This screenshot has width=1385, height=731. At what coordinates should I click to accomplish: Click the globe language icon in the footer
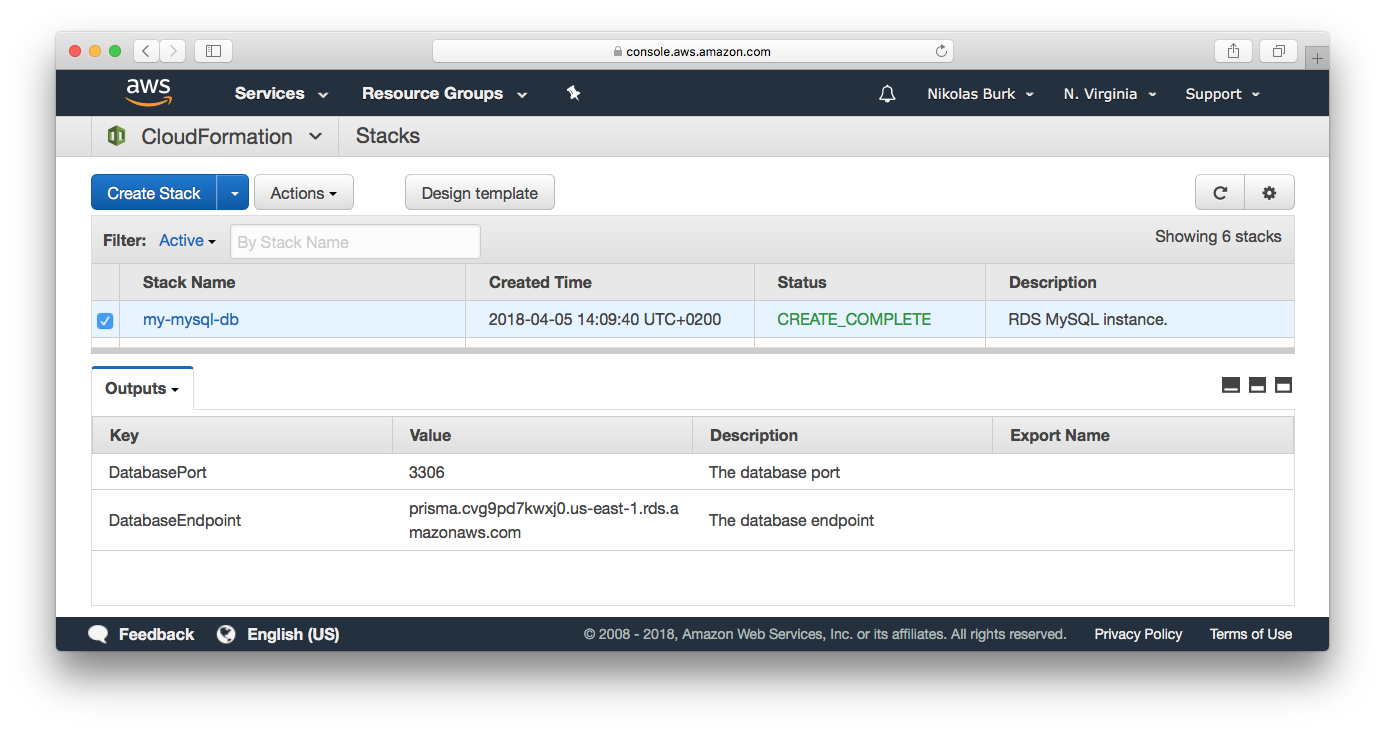click(227, 634)
